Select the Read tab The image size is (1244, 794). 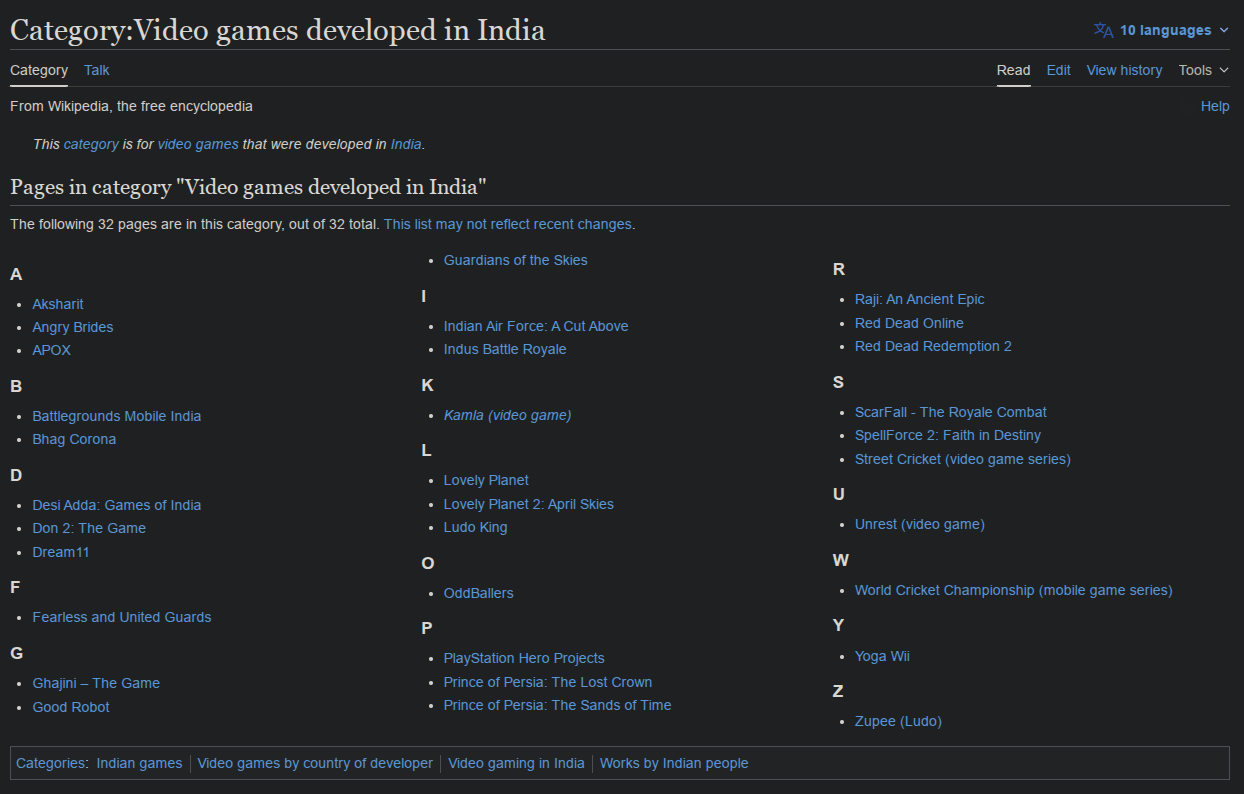point(1013,70)
